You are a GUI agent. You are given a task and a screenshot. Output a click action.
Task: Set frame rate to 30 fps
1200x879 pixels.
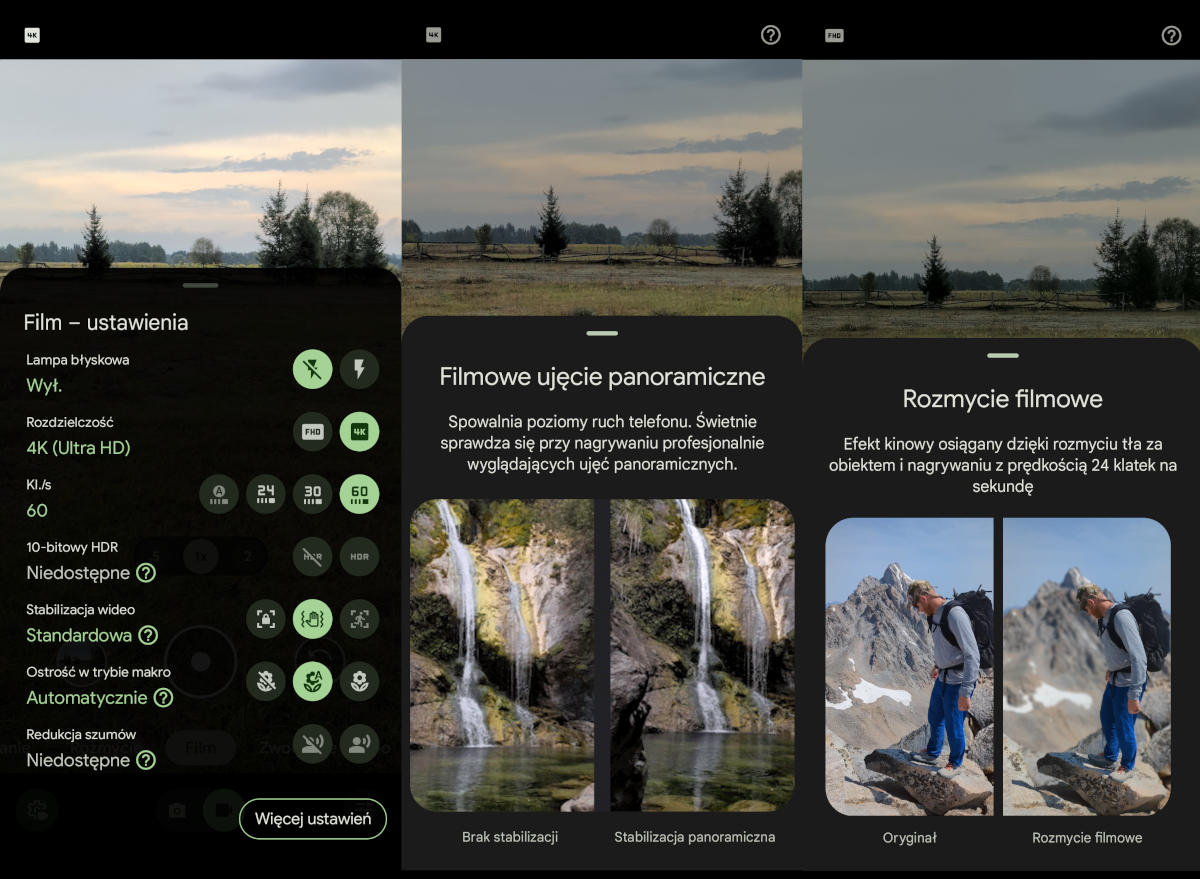(312, 494)
